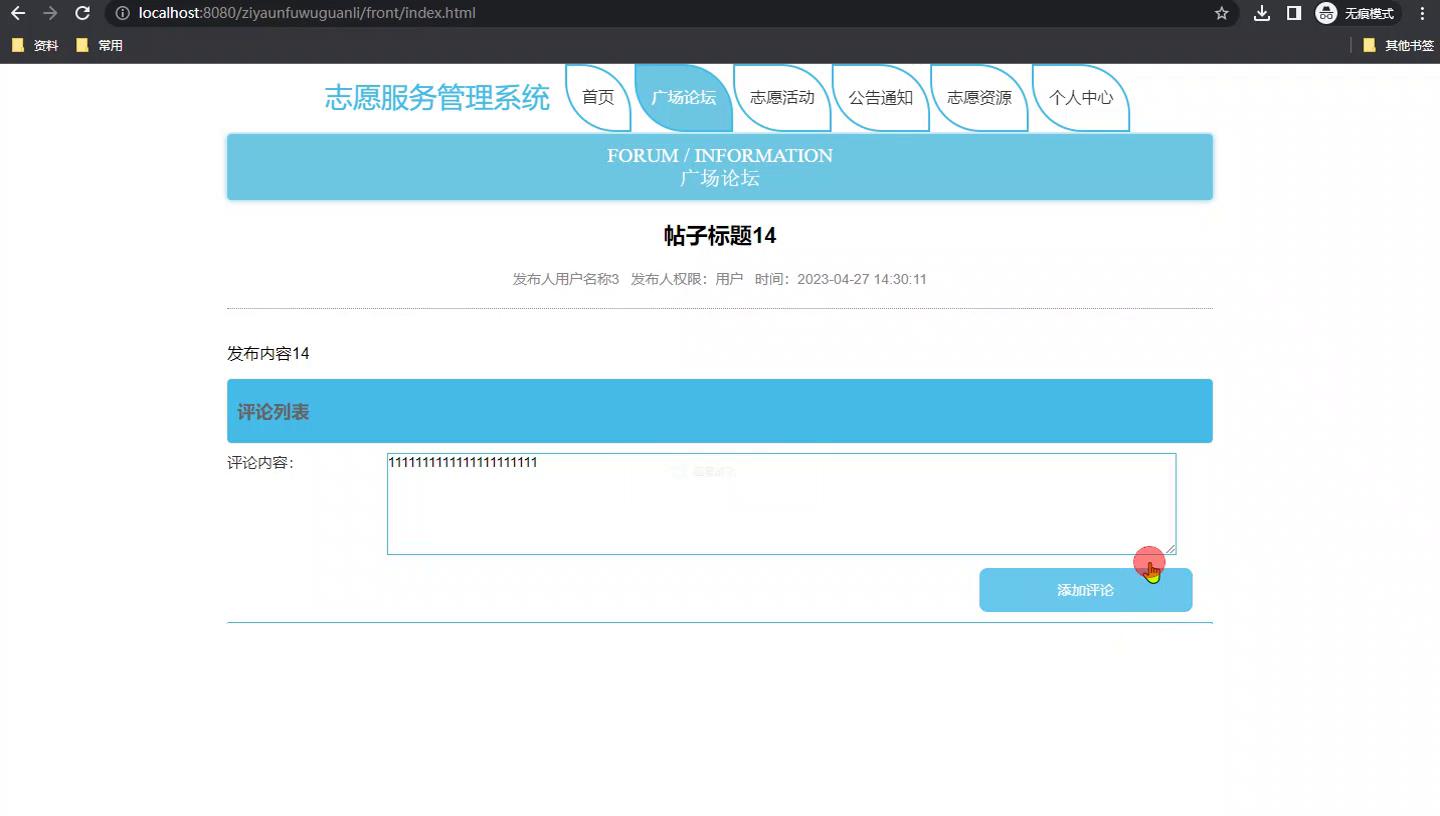1440x816 pixels.
Task: Click the post time 2023-04-27 14:30:11
Action: pyautogui.click(x=841, y=279)
